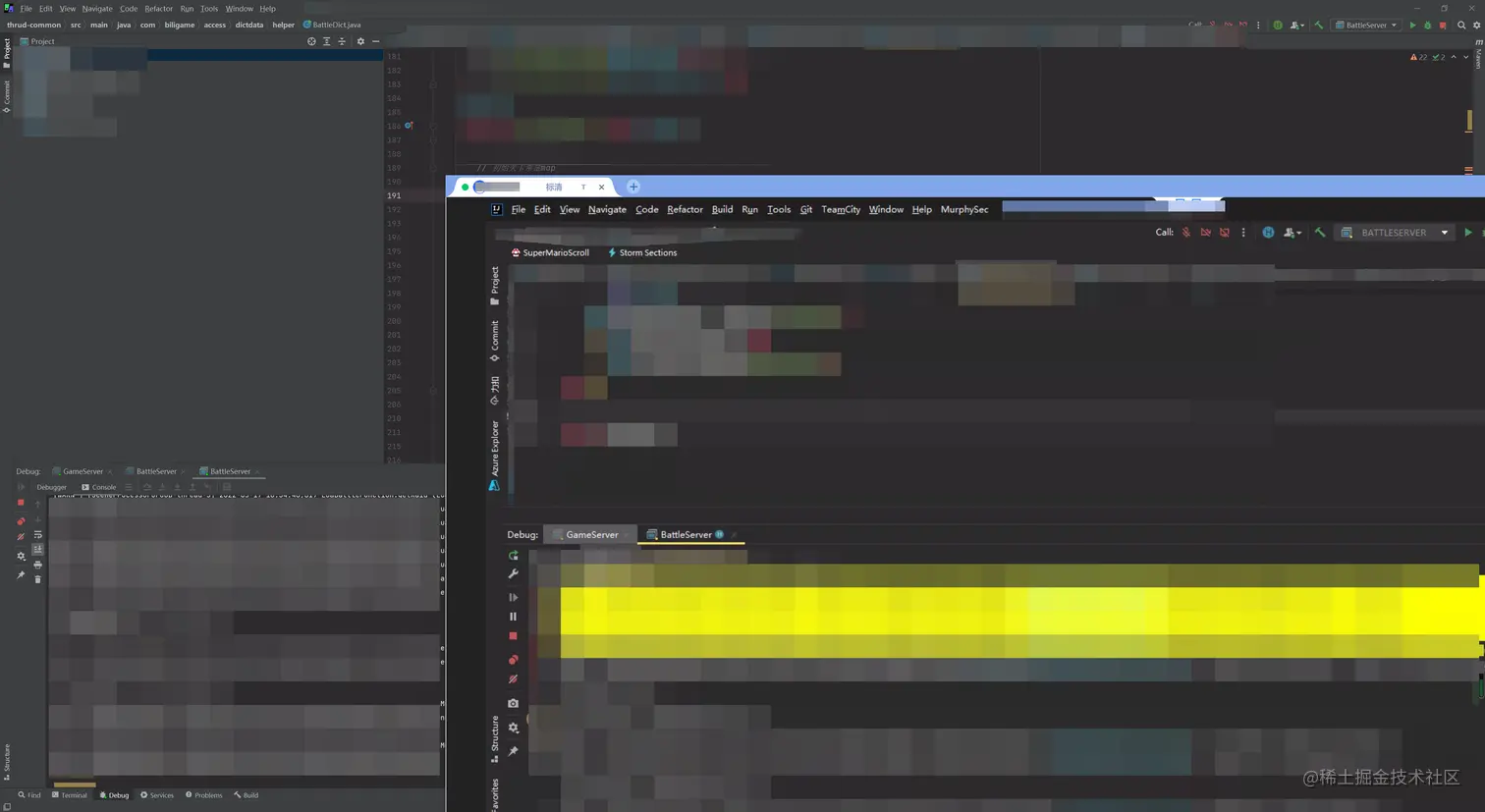The image size is (1485, 812).
Task: Click the yellow warnings indicator showing 22
Action: coord(1420,57)
